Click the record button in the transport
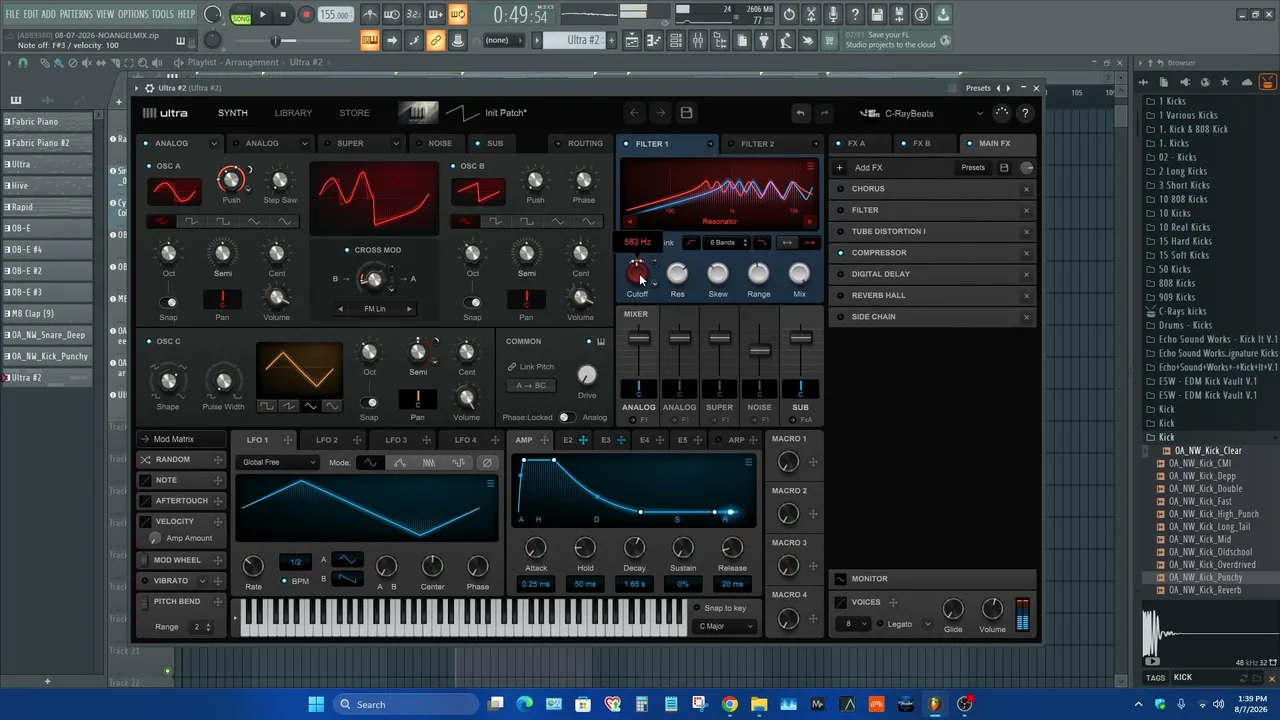This screenshot has width=1280, height=720. coord(306,15)
